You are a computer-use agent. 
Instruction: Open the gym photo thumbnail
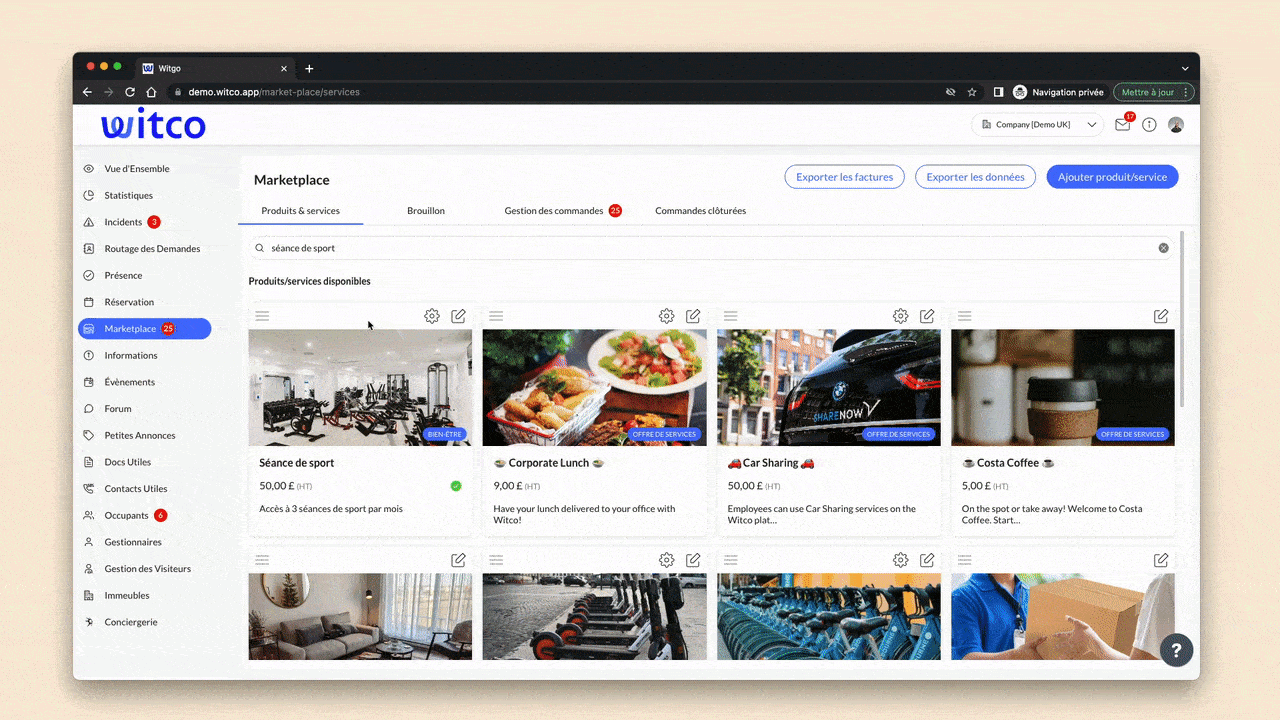360,388
